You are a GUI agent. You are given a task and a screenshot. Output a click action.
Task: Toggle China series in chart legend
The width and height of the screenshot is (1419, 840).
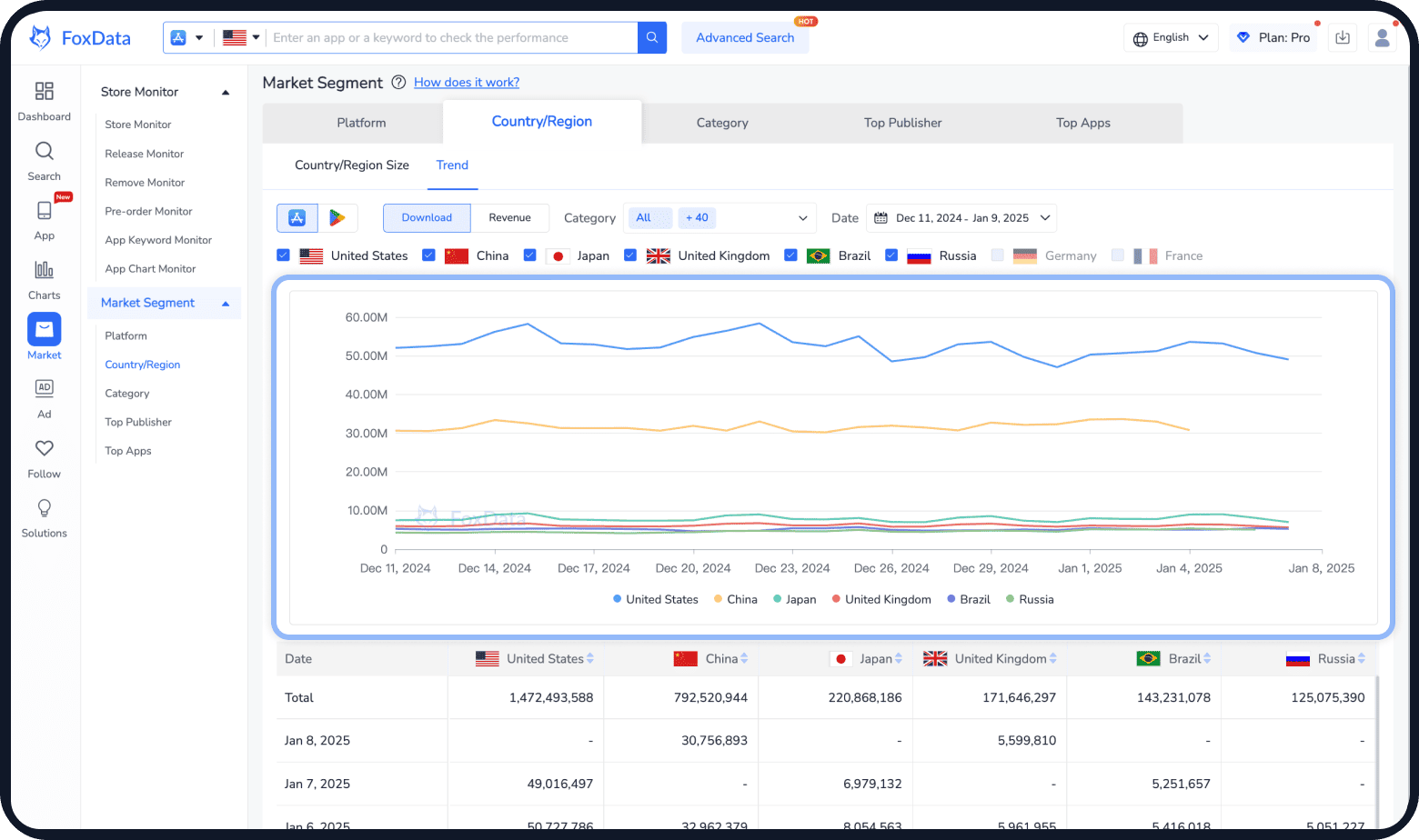tap(735, 599)
